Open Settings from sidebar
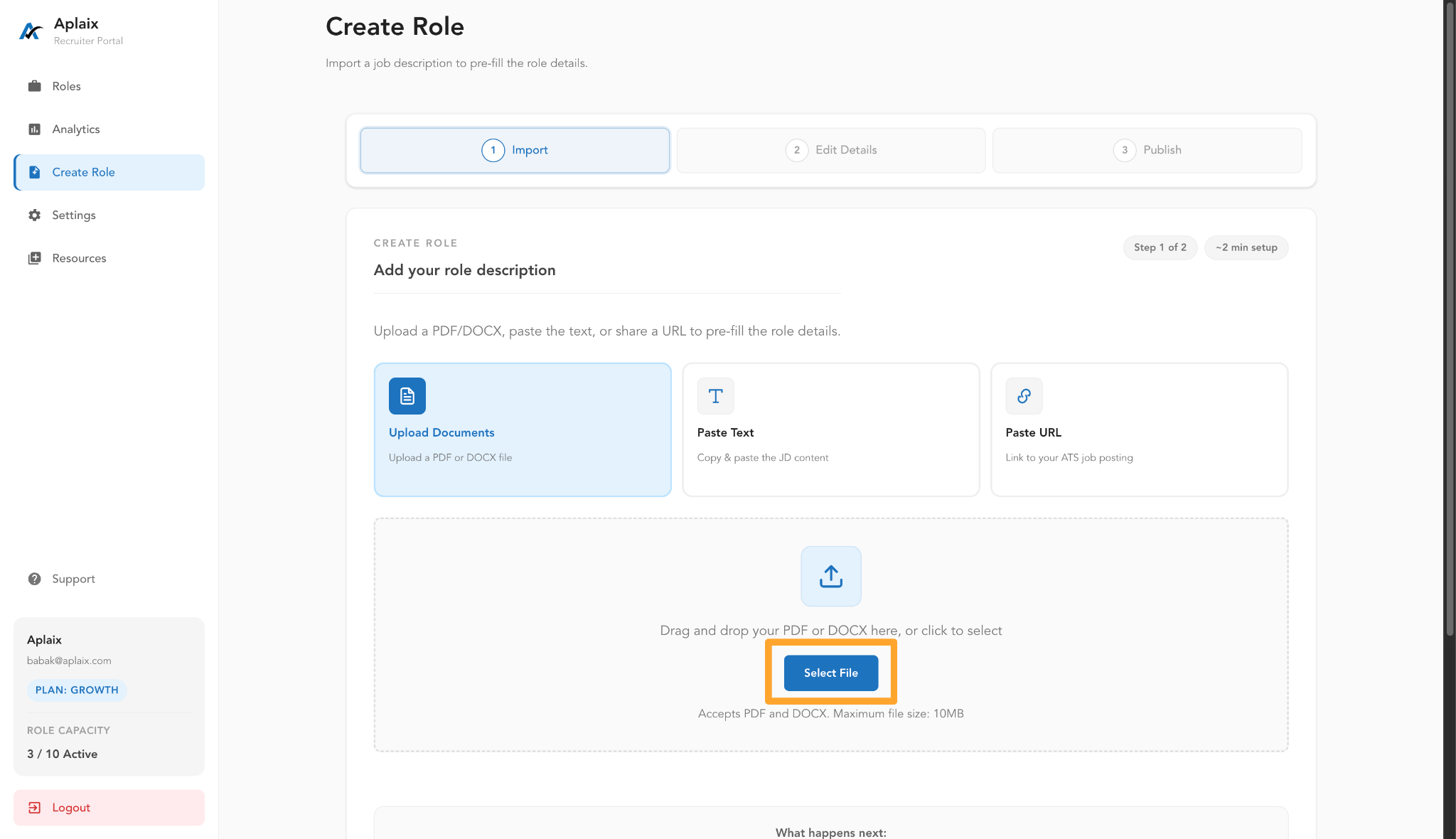The image size is (1456, 839). coord(109,215)
